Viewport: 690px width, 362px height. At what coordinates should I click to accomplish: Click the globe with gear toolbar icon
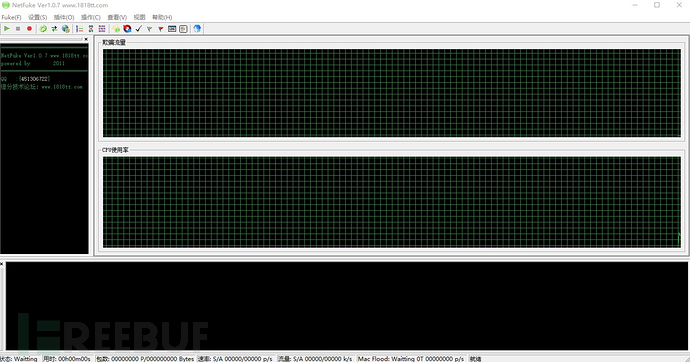[66, 29]
